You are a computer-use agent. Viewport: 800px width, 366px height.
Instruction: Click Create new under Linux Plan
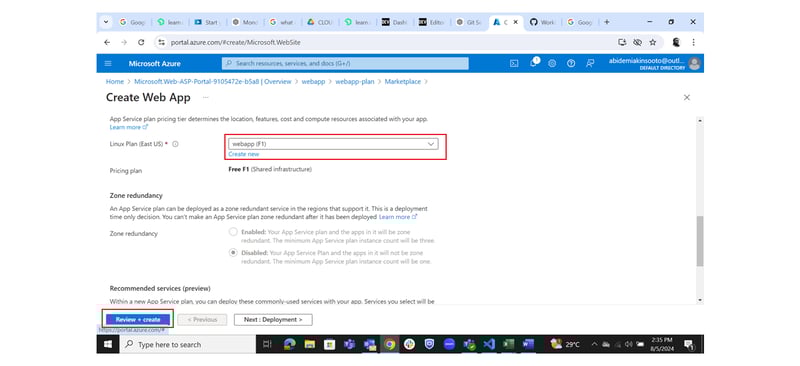point(243,154)
